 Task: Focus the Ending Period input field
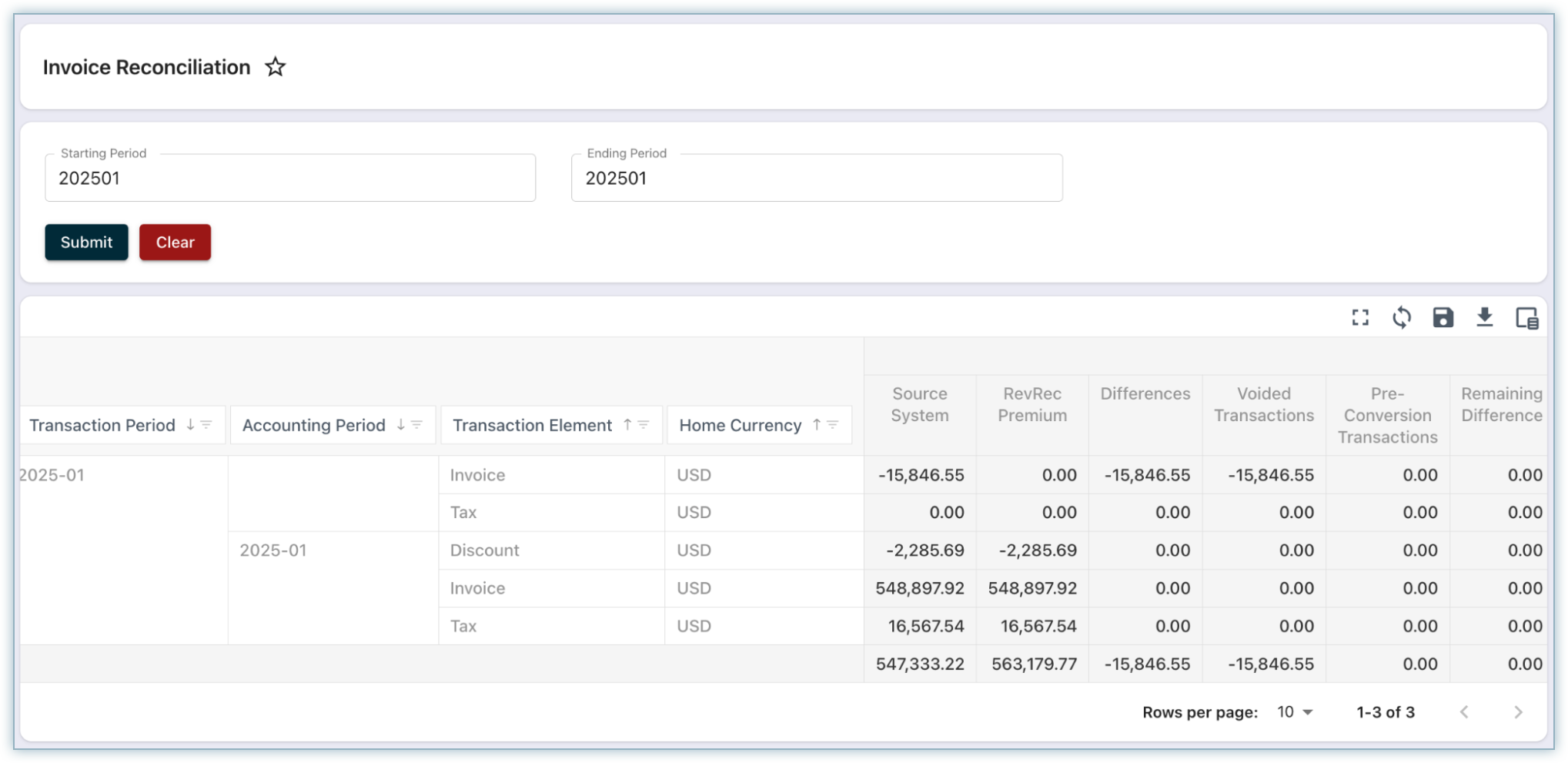(816, 179)
